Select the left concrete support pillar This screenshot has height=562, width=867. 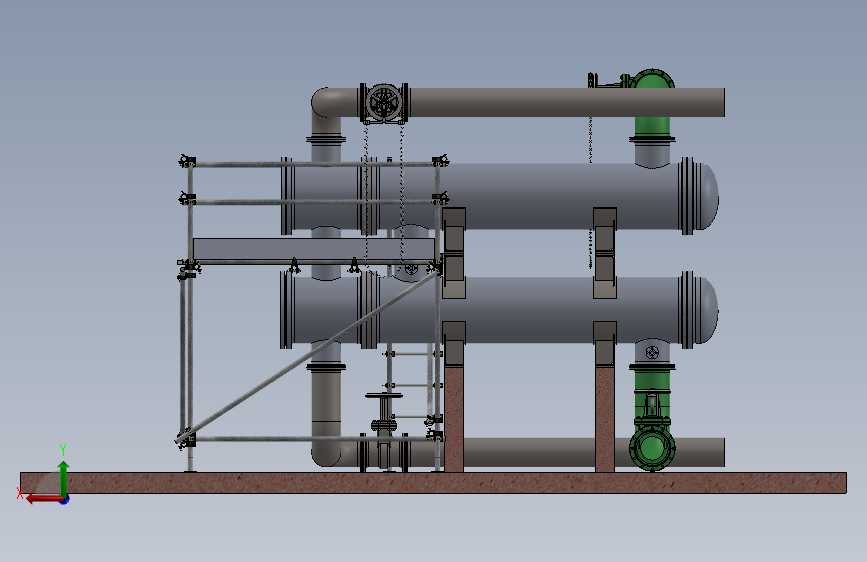pos(454,419)
